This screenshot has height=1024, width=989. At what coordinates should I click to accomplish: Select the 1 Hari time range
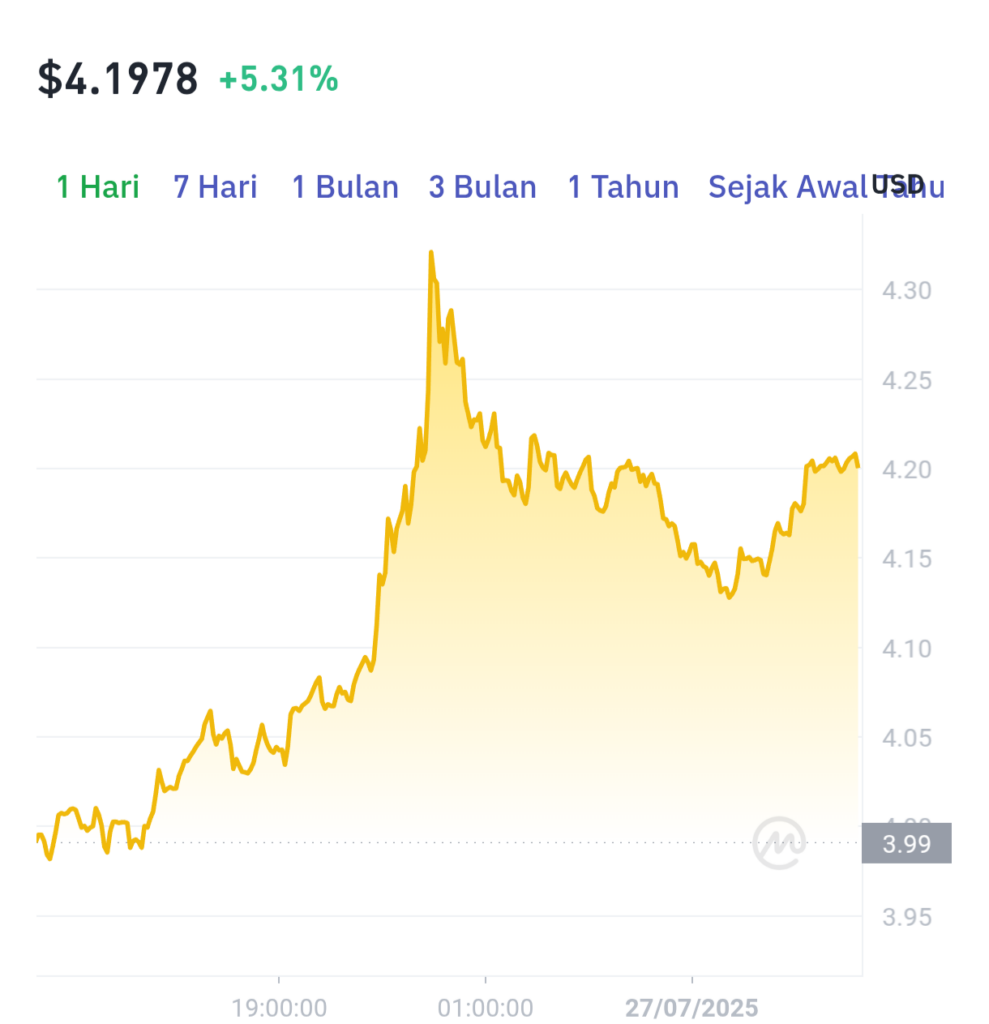tap(98, 187)
